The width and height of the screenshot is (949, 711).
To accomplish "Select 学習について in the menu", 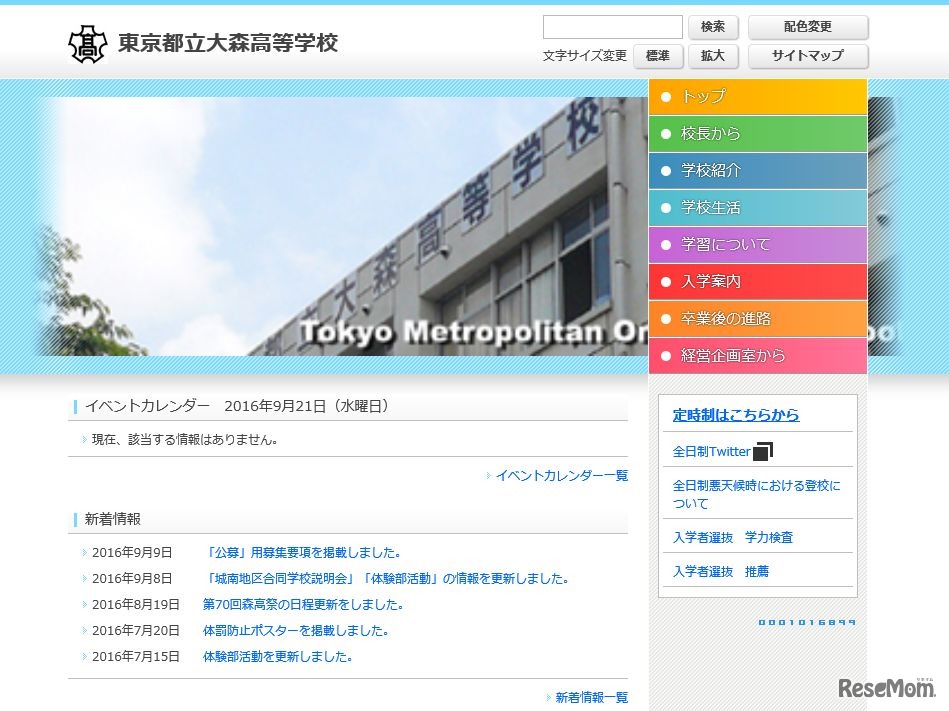I will (x=757, y=244).
